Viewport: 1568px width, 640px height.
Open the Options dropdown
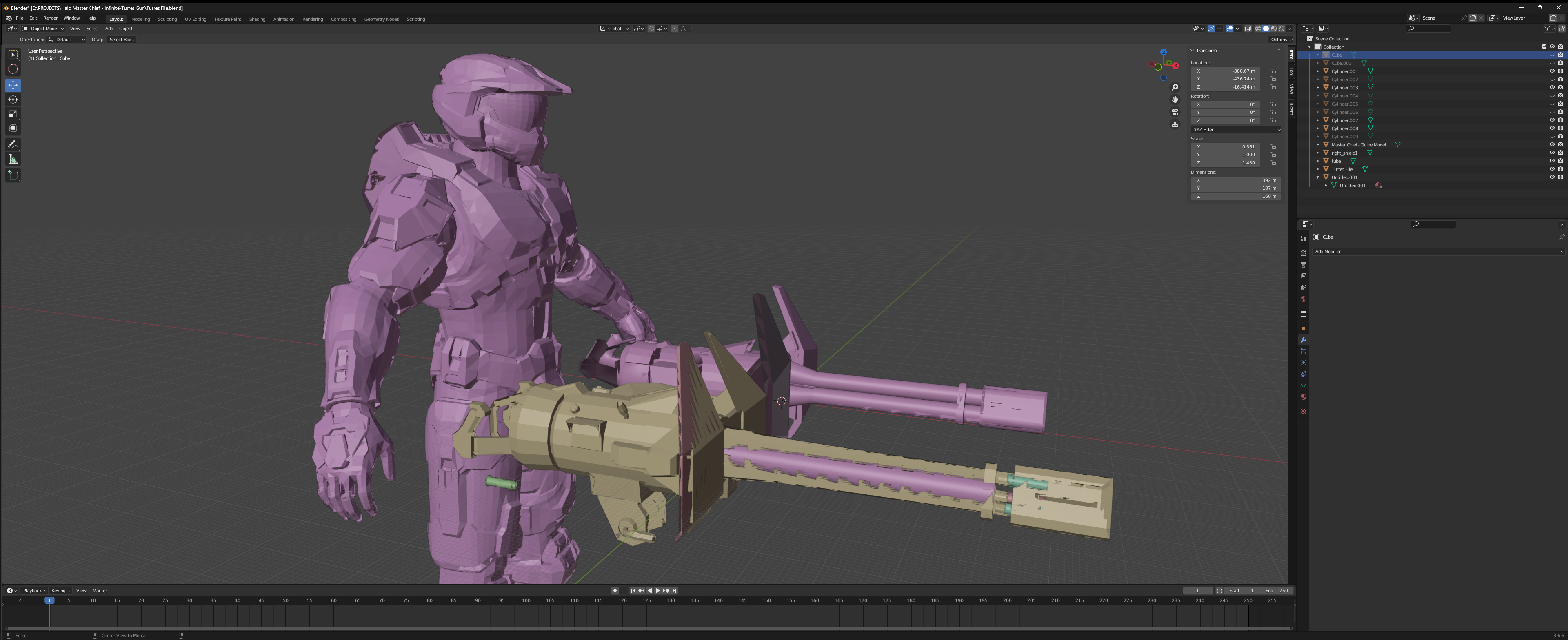coord(1281,40)
